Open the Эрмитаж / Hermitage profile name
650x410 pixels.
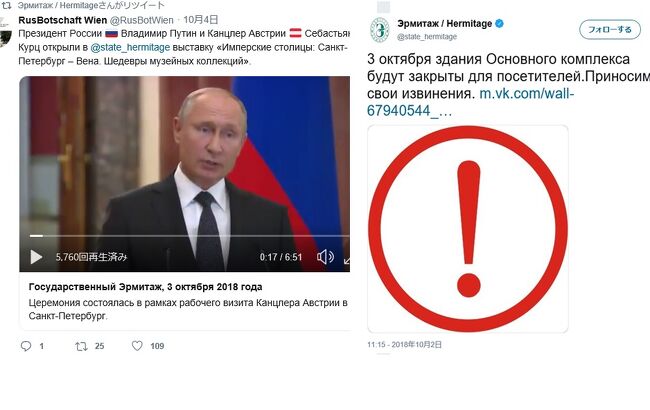tap(444, 24)
